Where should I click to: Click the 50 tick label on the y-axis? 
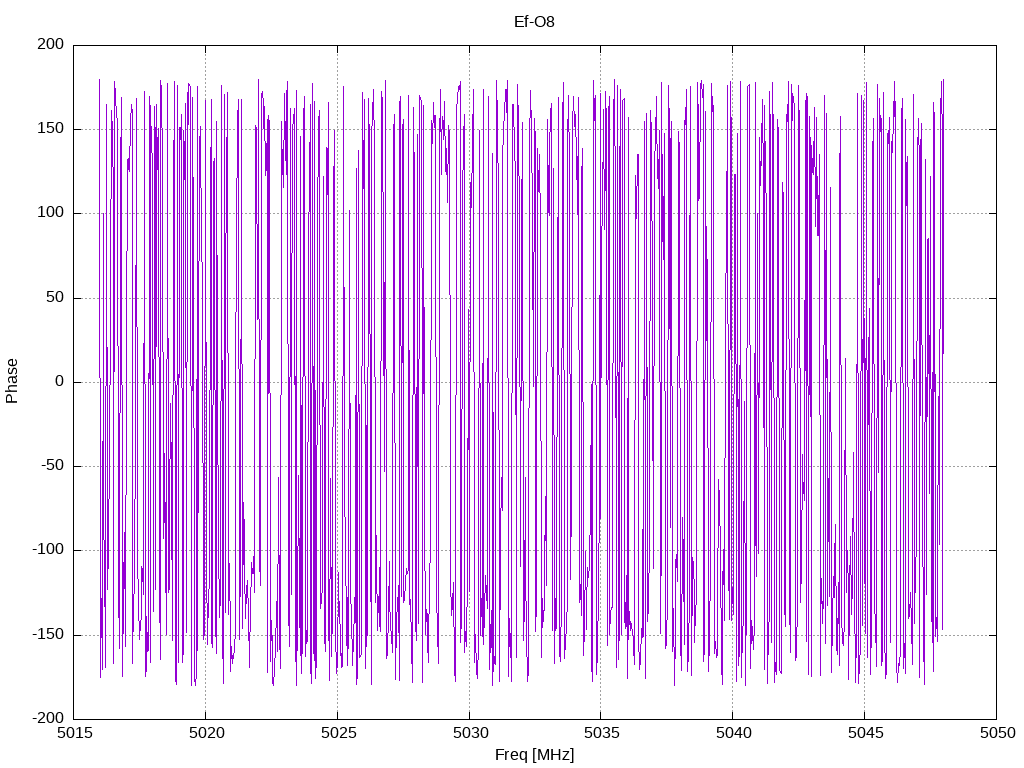tap(55, 297)
